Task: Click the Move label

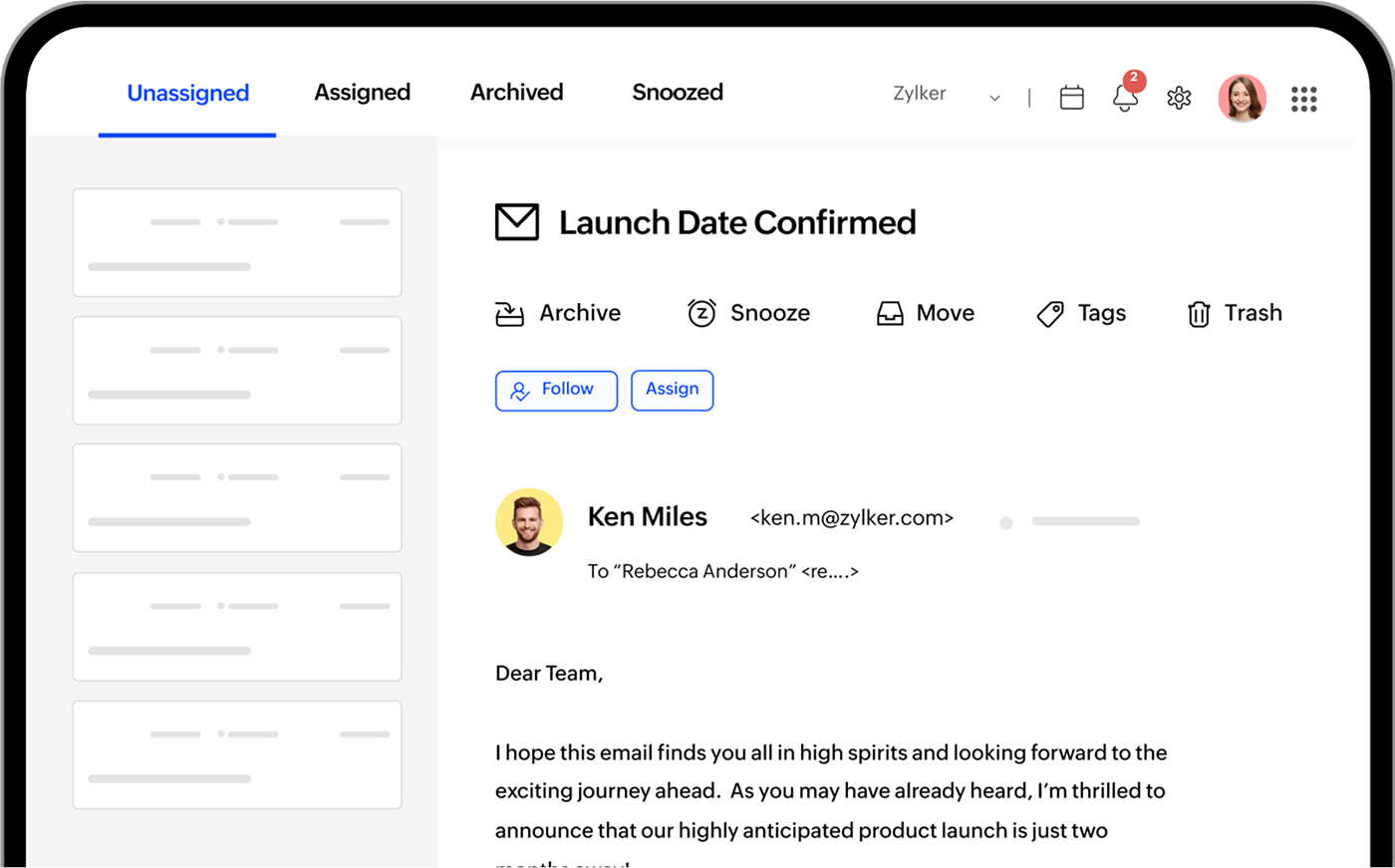Action: 946,313
